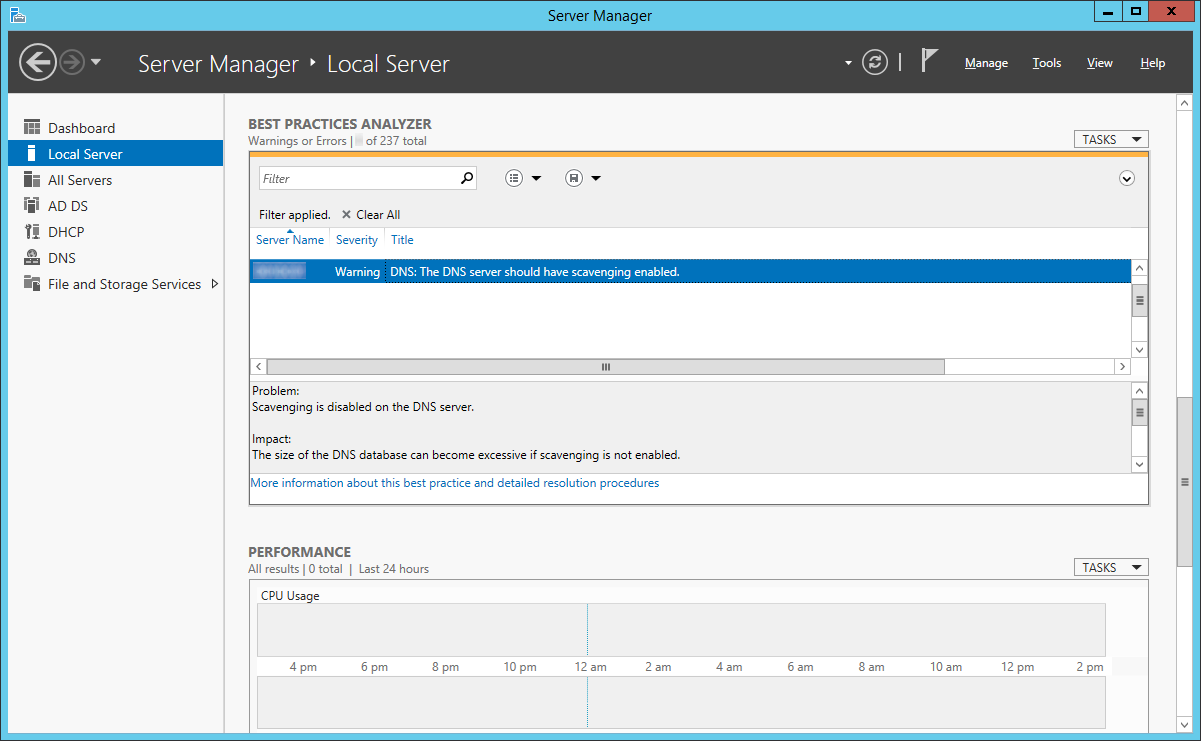The image size is (1201, 741).
Task: Click the Refresh icon in header
Action: pos(875,63)
